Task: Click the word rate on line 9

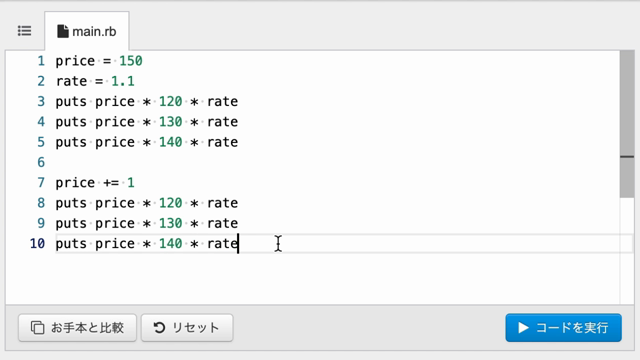Action: coord(222,223)
